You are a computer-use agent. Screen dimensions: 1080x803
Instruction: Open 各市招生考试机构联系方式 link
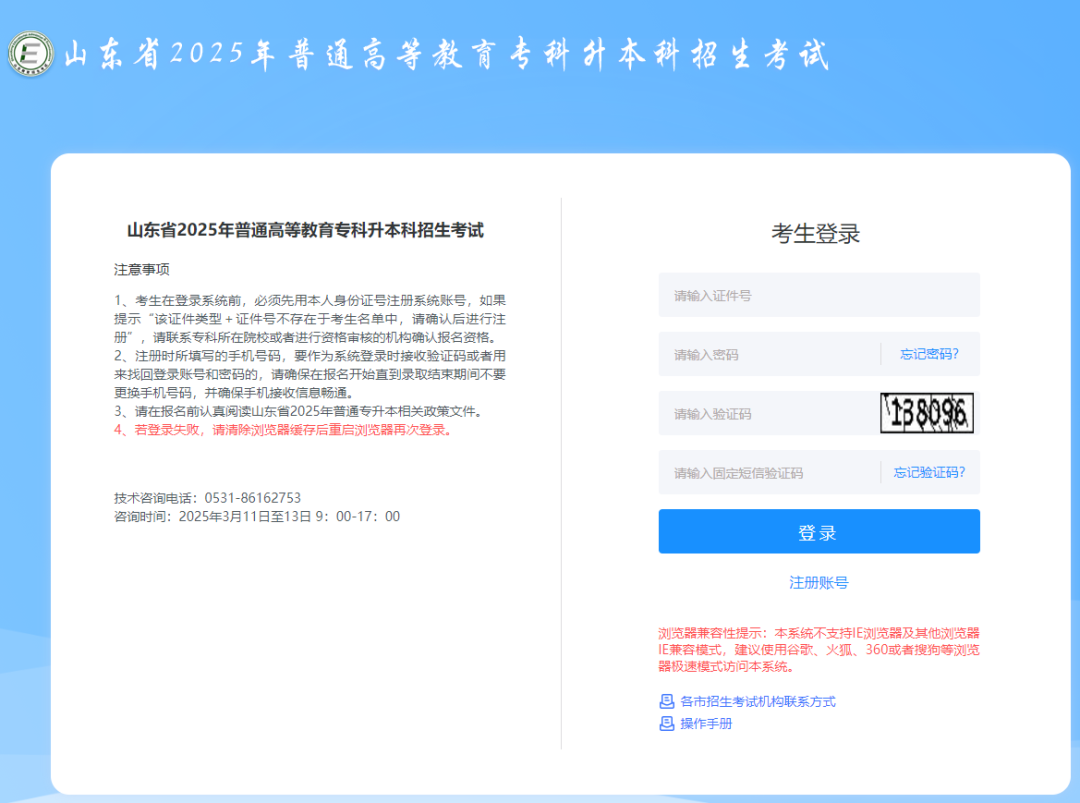(x=758, y=701)
